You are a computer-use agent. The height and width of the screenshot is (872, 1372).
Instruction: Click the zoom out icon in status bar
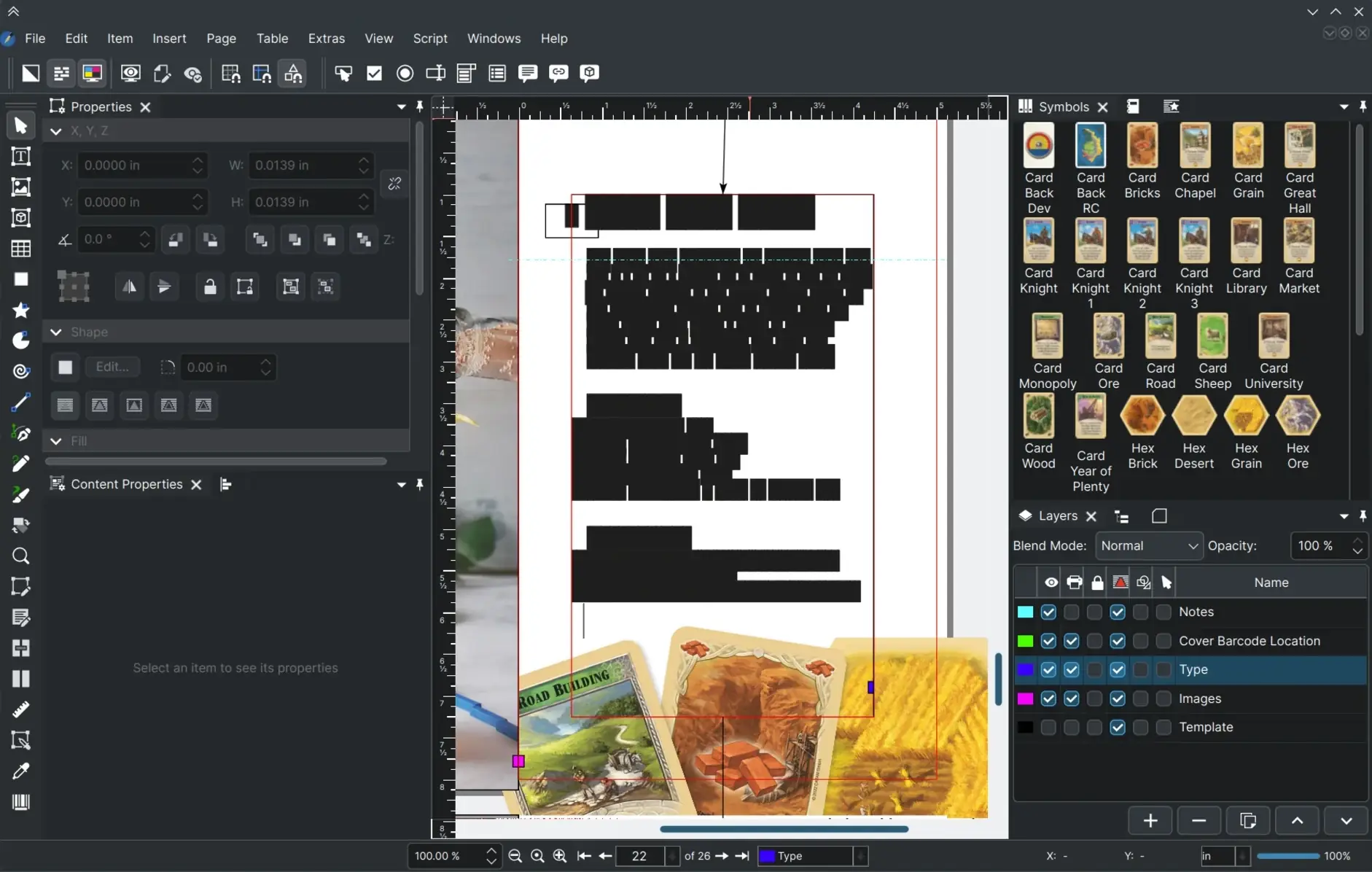coord(515,856)
